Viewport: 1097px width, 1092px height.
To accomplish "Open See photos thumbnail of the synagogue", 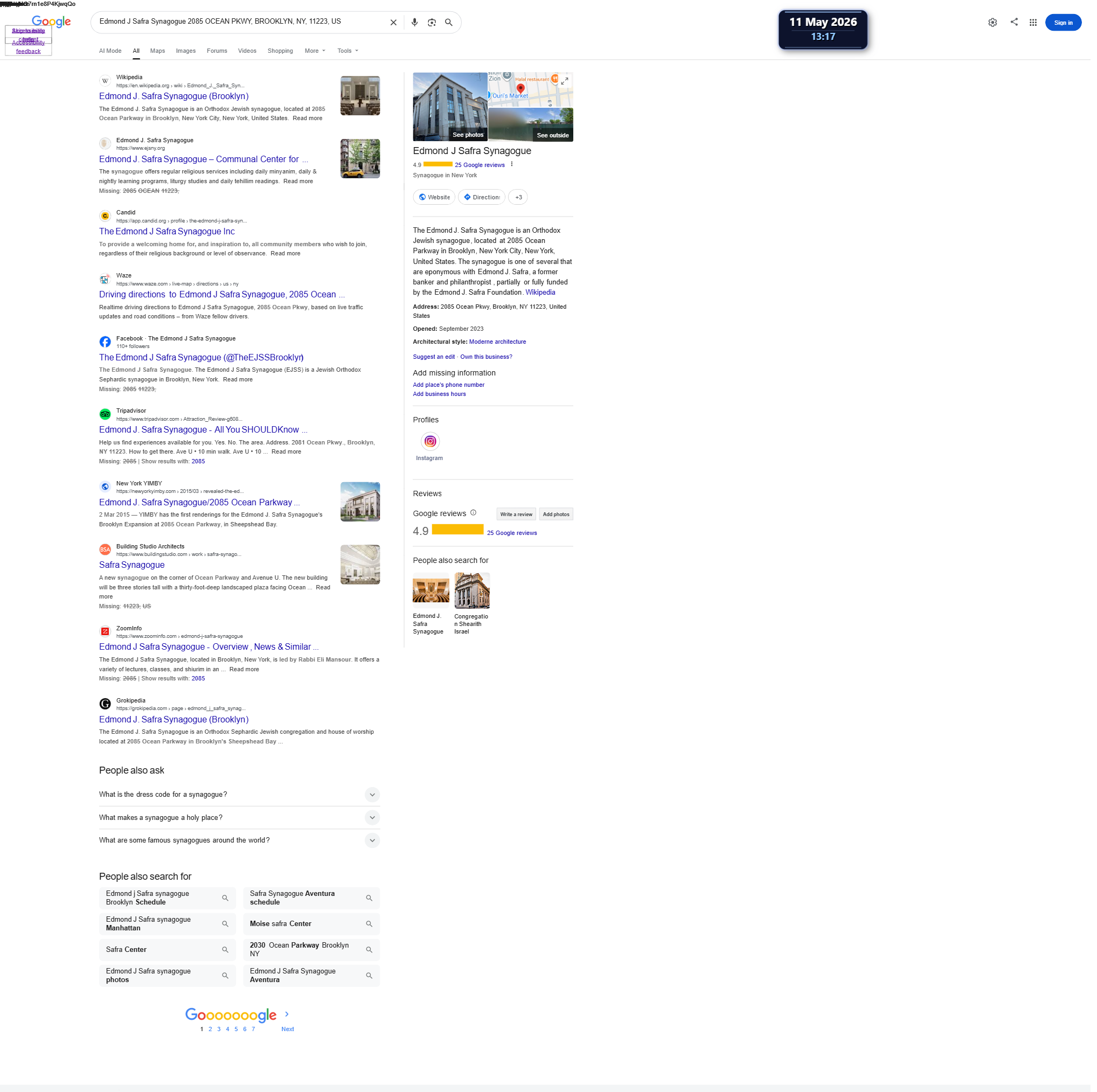I will [x=453, y=107].
